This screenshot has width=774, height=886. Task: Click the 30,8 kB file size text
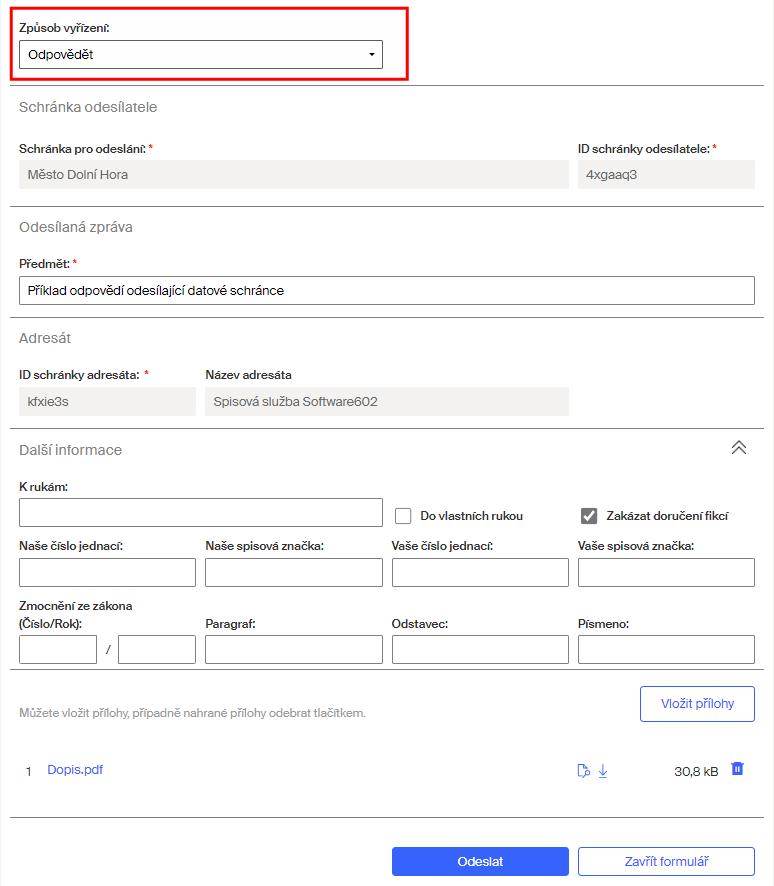(696, 771)
